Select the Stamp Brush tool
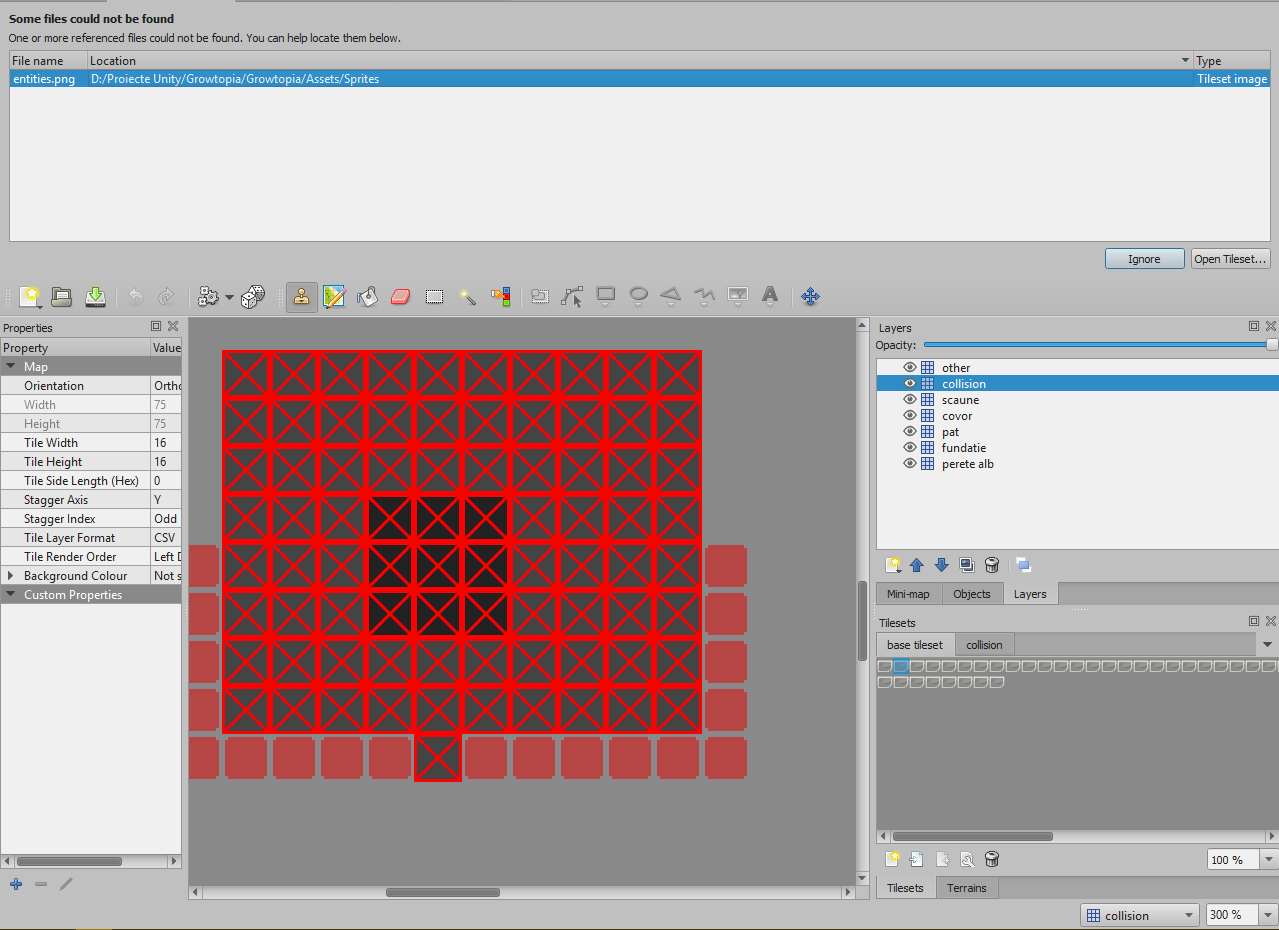 (x=302, y=296)
